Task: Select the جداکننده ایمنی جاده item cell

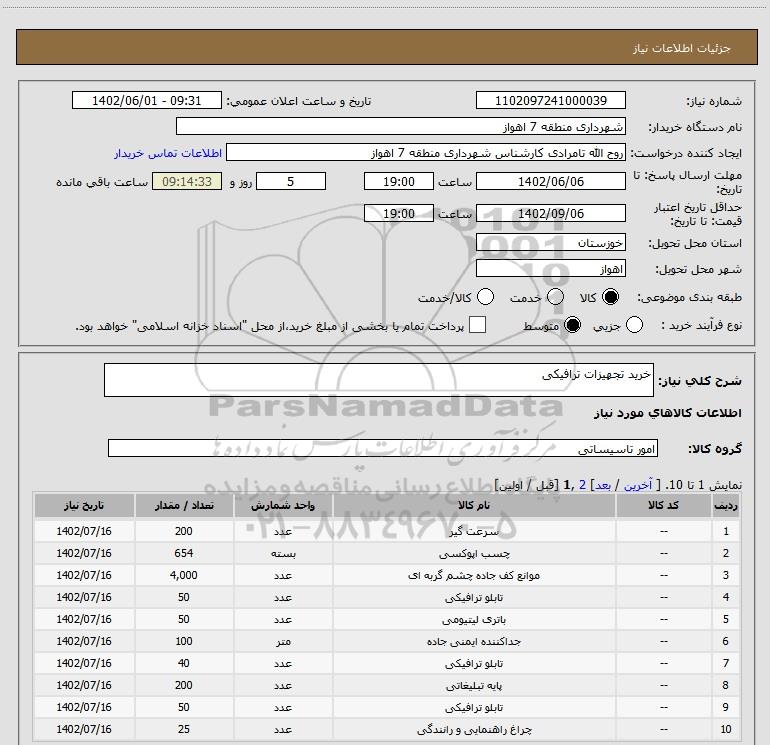Action: click(474, 641)
